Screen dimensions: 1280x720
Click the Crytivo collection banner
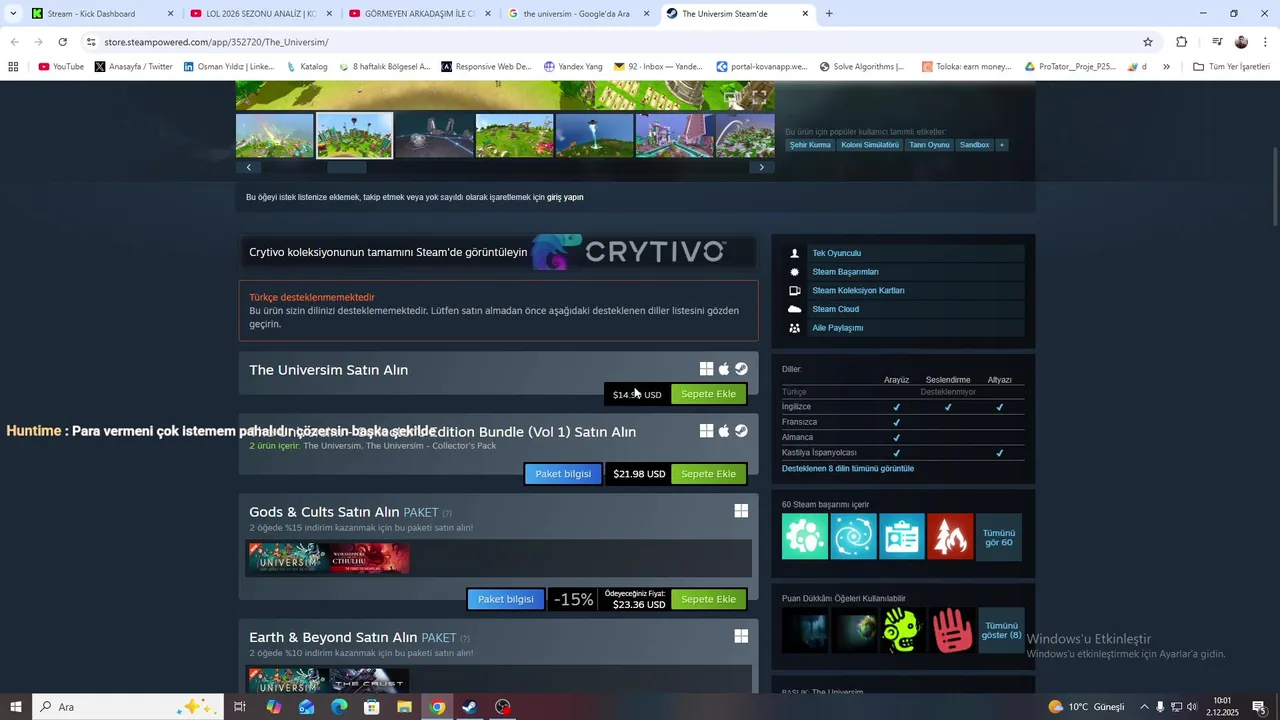pos(498,252)
